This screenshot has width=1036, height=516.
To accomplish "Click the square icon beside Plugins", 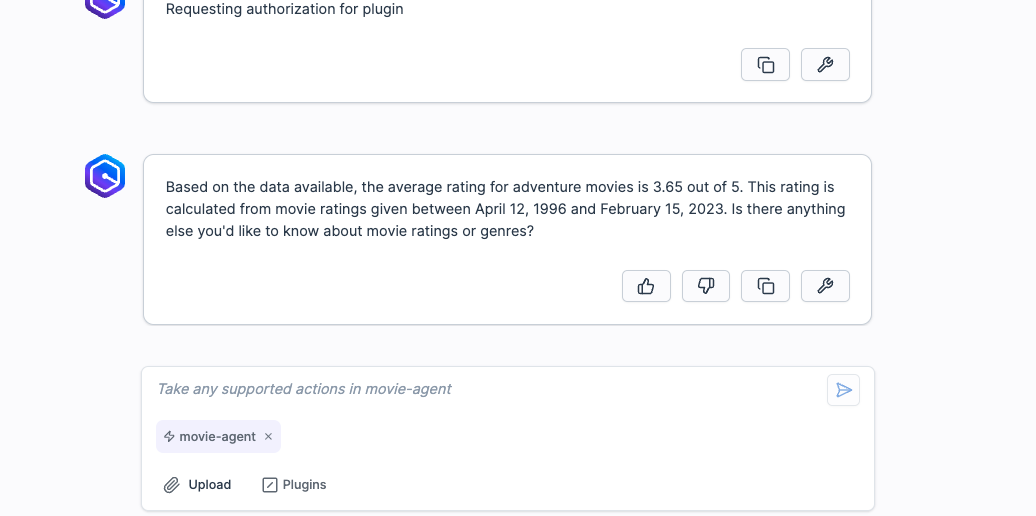I will tap(269, 485).
